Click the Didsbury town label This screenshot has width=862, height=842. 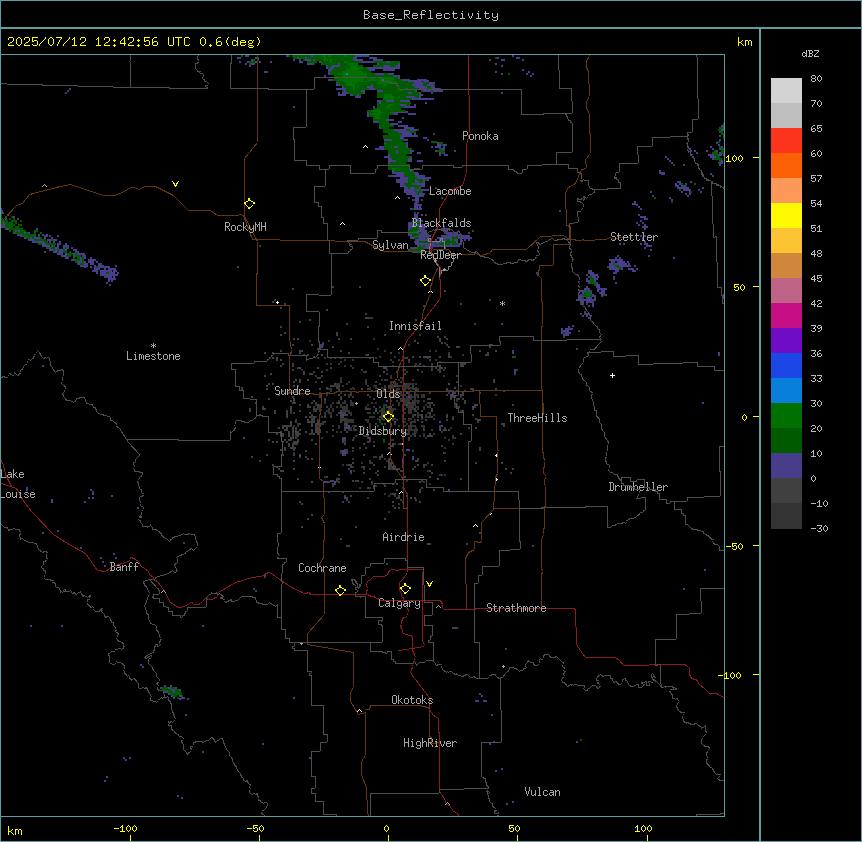coord(383,431)
